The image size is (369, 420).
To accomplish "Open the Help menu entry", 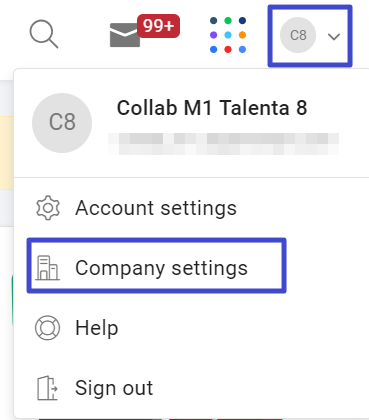I will pos(97,328).
